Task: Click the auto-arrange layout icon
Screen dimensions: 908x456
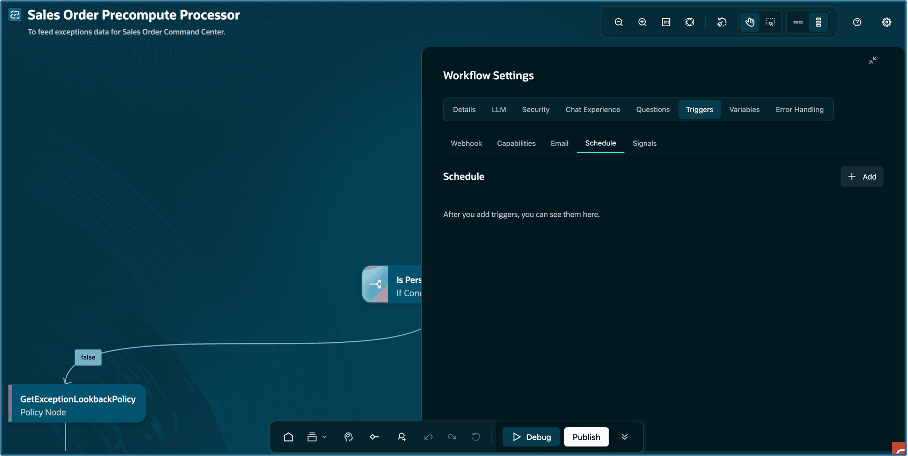Action: pos(722,22)
